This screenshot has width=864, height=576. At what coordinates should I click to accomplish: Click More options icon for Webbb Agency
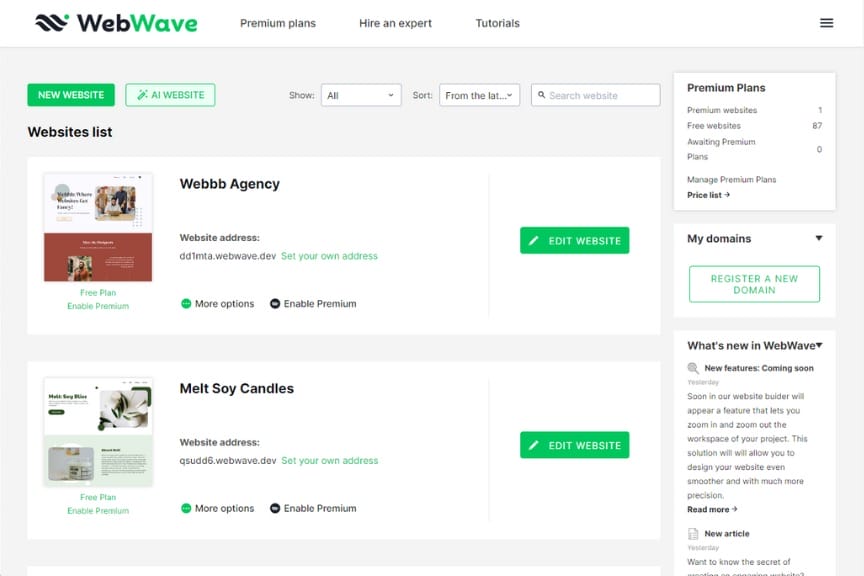pos(186,304)
